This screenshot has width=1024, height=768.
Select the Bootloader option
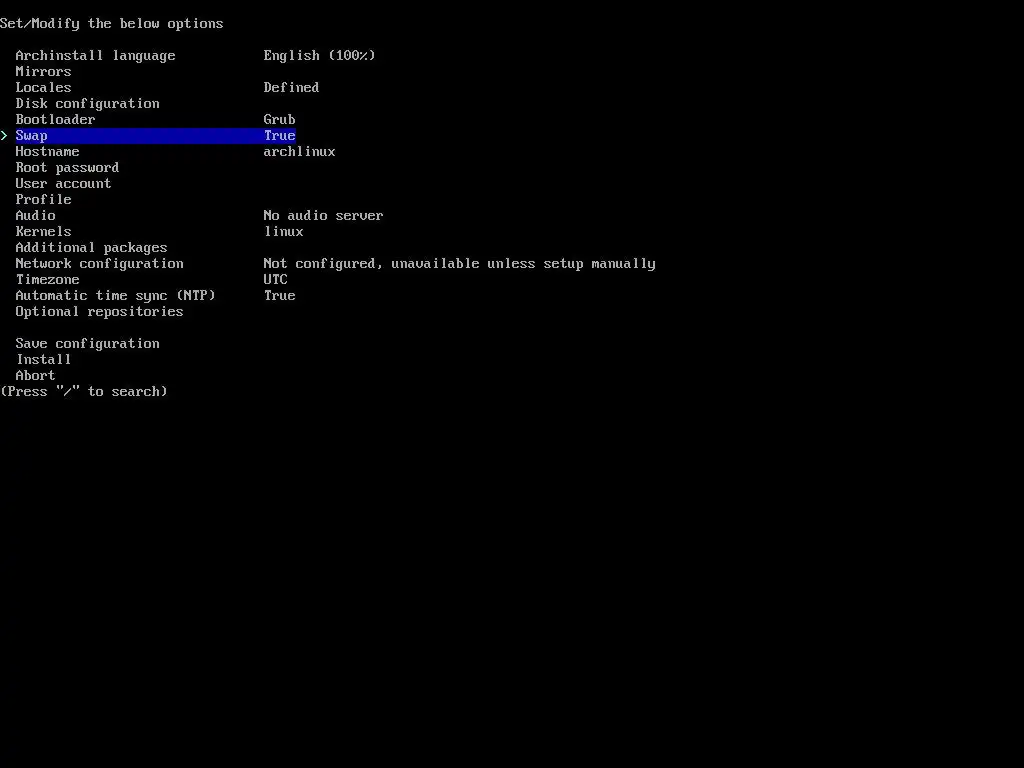click(x=56, y=120)
